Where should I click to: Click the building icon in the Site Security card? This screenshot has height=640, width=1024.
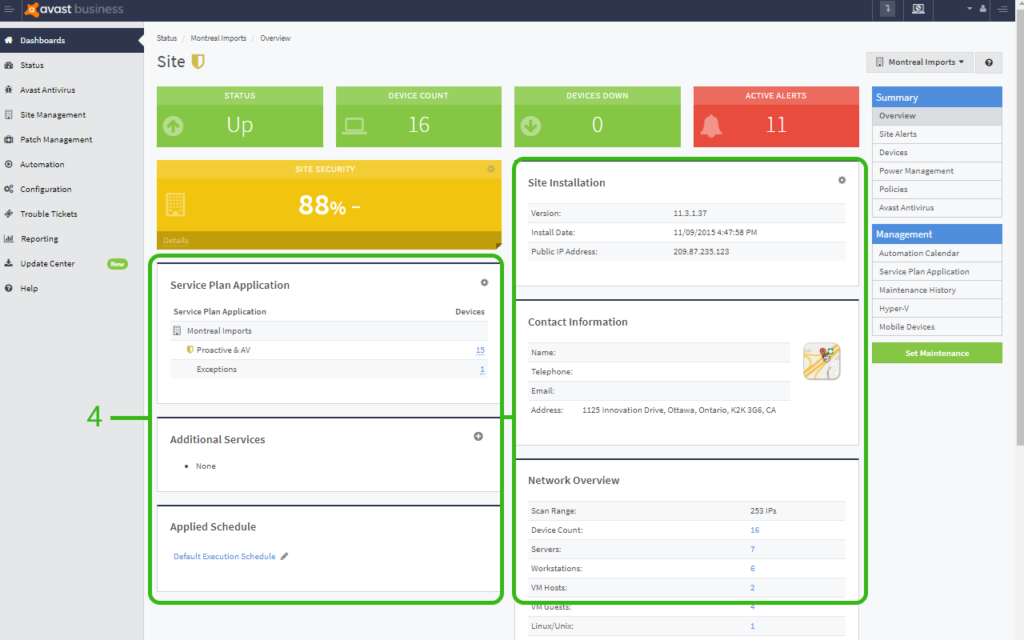(176, 204)
